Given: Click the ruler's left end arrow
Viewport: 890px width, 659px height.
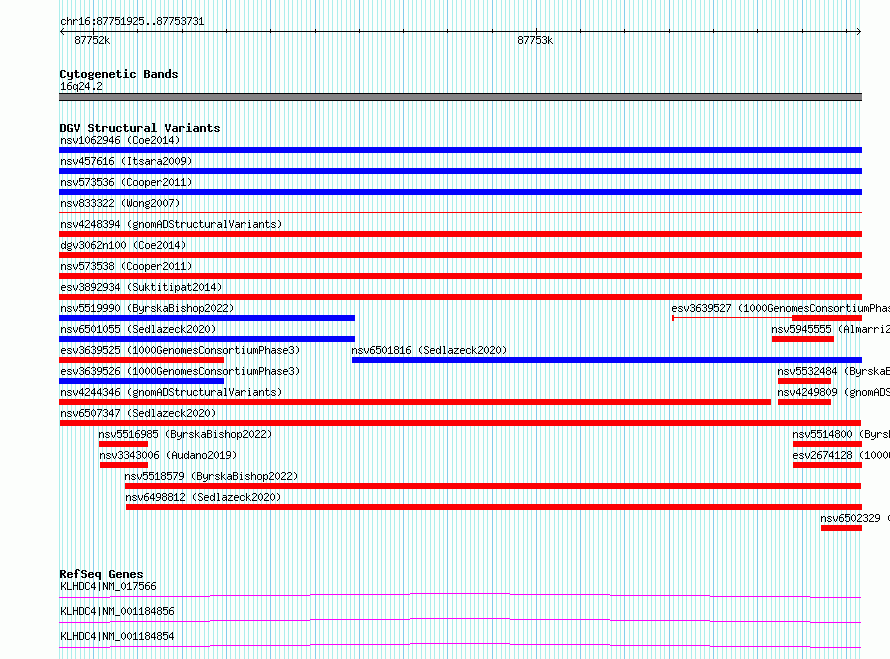Looking at the screenshot, I should 62,31.
